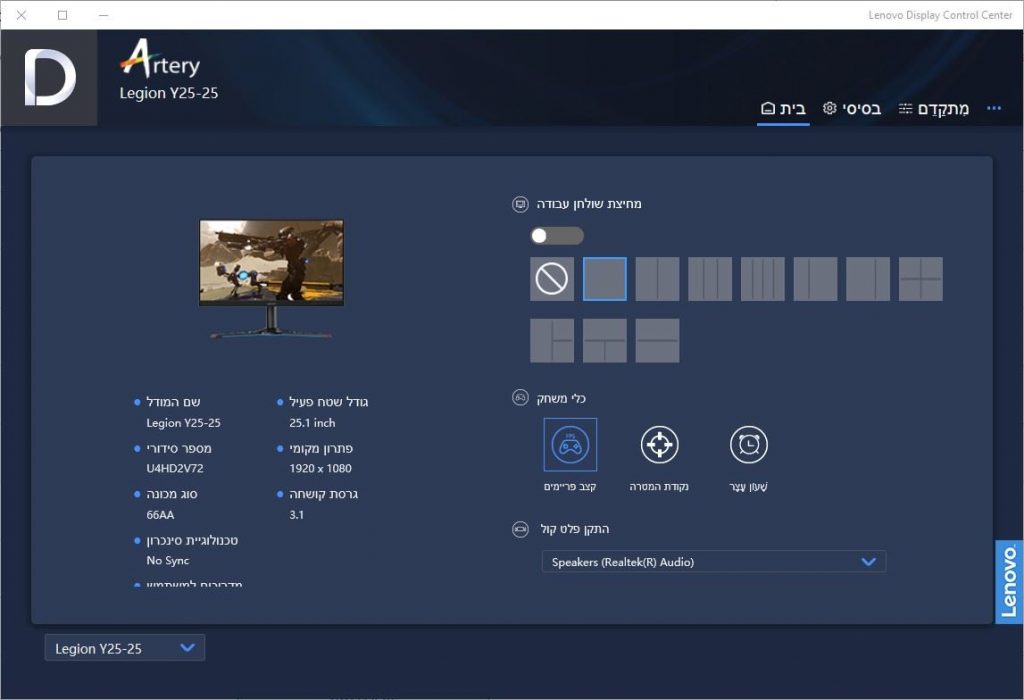Click the game tools section gamepad icon
1024x700 pixels.
coord(520,398)
